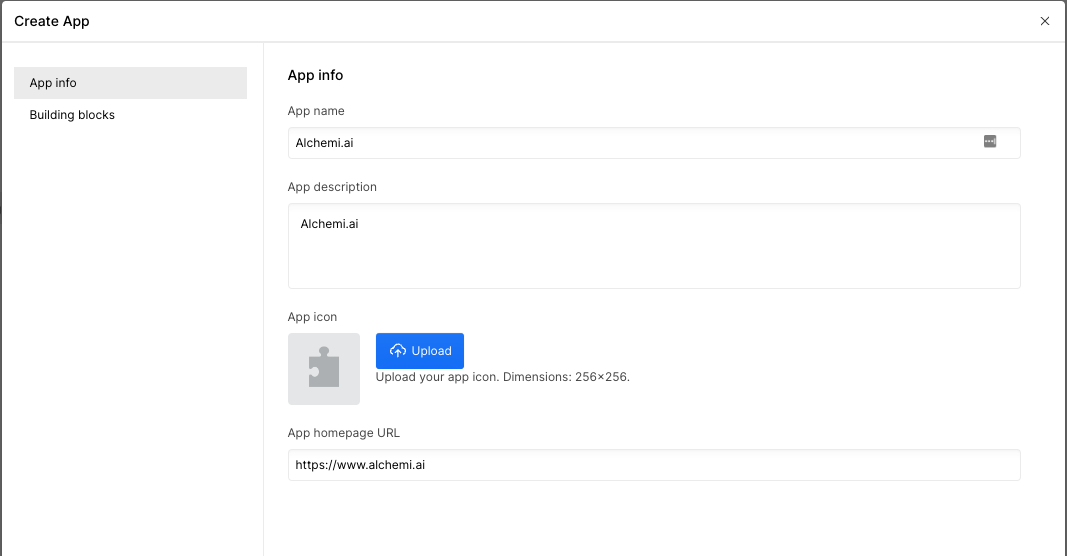Click the 'App description' label
The height and width of the screenshot is (556, 1067).
coord(332,187)
